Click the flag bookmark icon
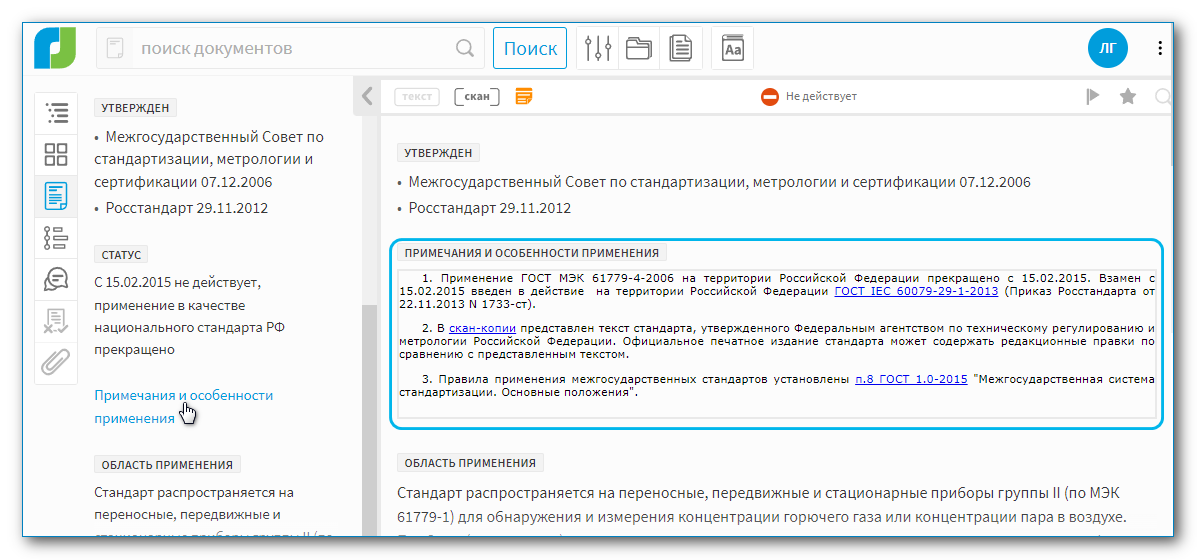 (1093, 96)
